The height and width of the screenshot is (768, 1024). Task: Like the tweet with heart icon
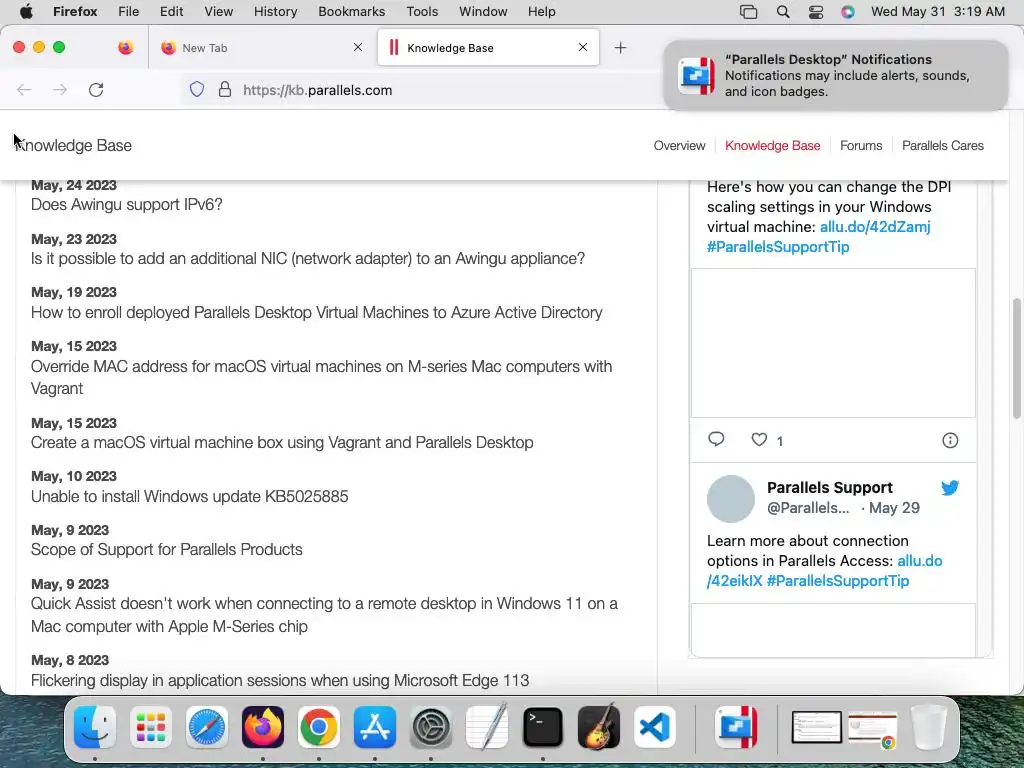coord(759,440)
